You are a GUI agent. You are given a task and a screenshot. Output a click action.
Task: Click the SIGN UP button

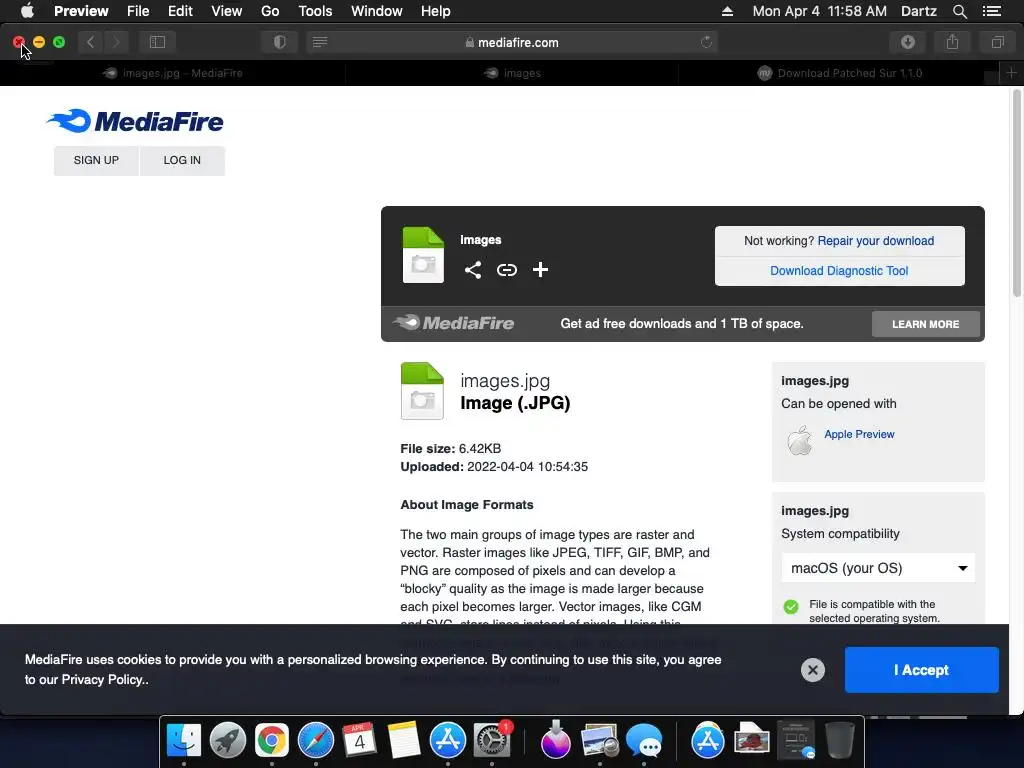tap(96, 161)
